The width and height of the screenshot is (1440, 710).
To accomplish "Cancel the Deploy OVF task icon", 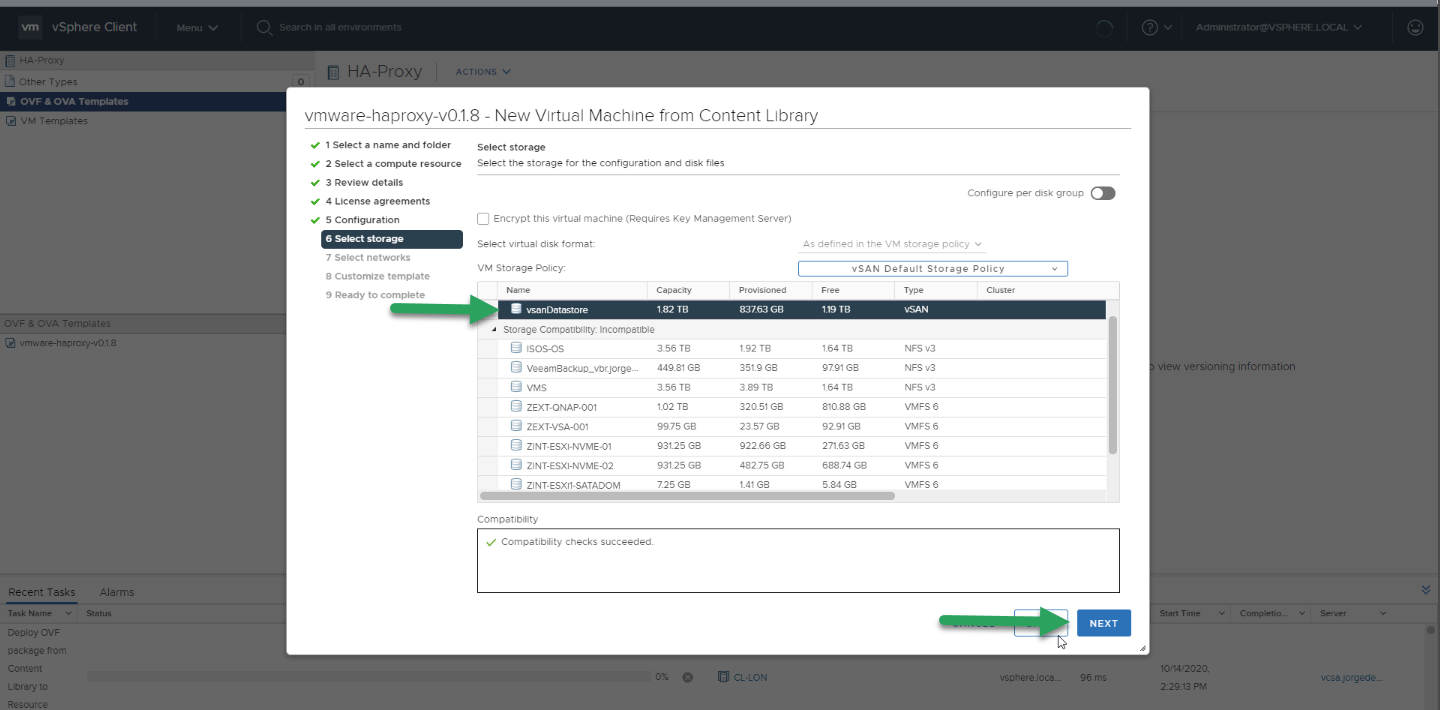I will pos(688,677).
